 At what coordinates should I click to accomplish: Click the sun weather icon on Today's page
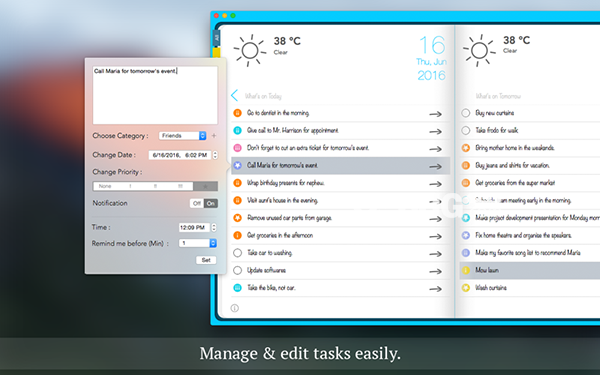point(250,50)
